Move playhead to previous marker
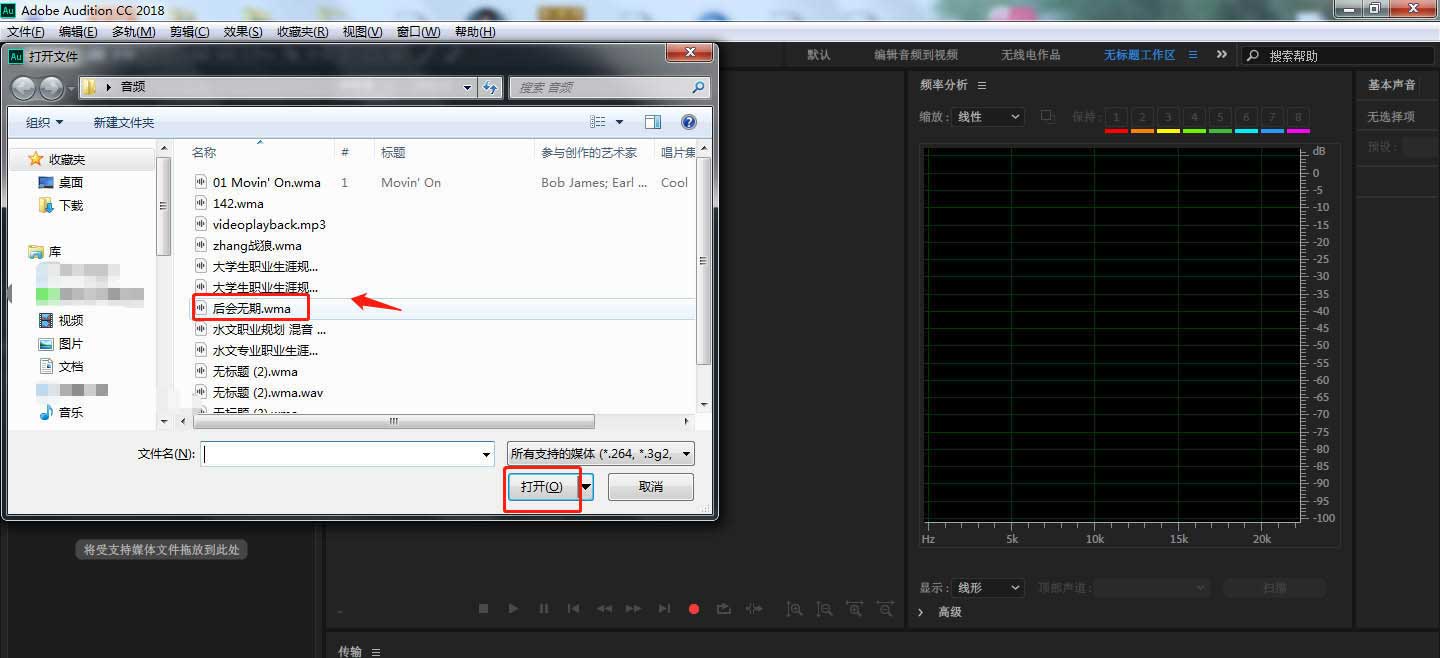This screenshot has width=1440, height=658. click(x=573, y=608)
